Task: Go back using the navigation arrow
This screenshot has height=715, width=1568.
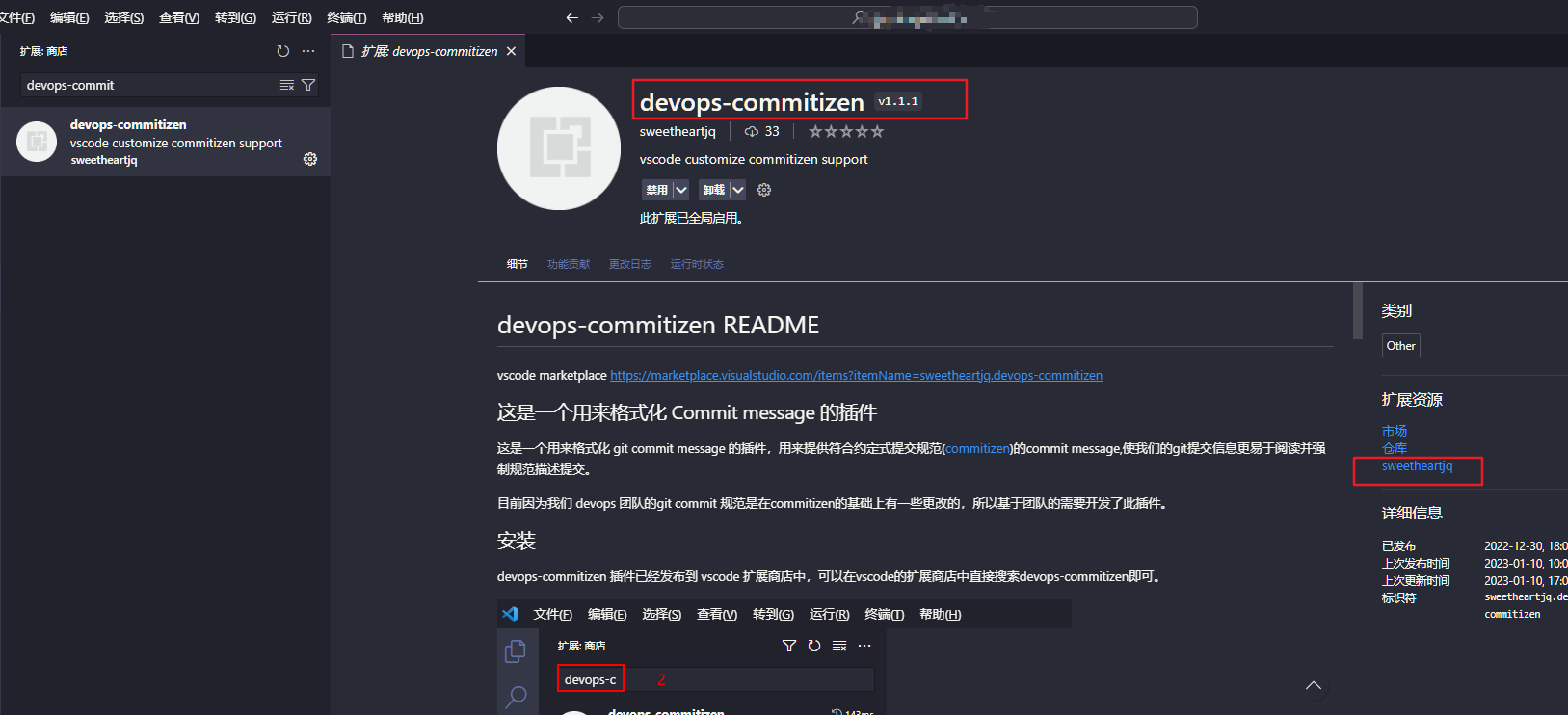Action: point(572,17)
